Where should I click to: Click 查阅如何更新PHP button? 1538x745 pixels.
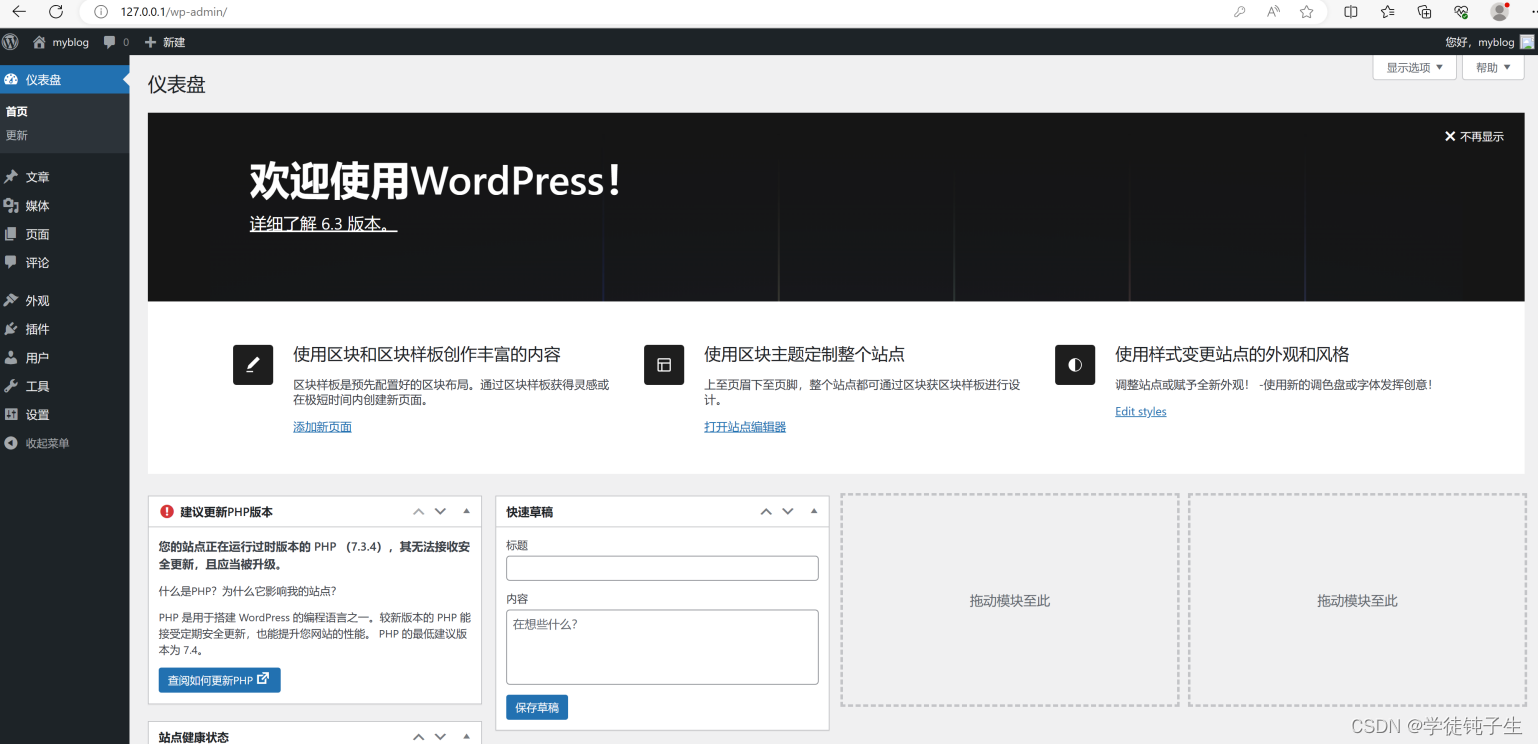pyautogui.click(x=219, y=680)
